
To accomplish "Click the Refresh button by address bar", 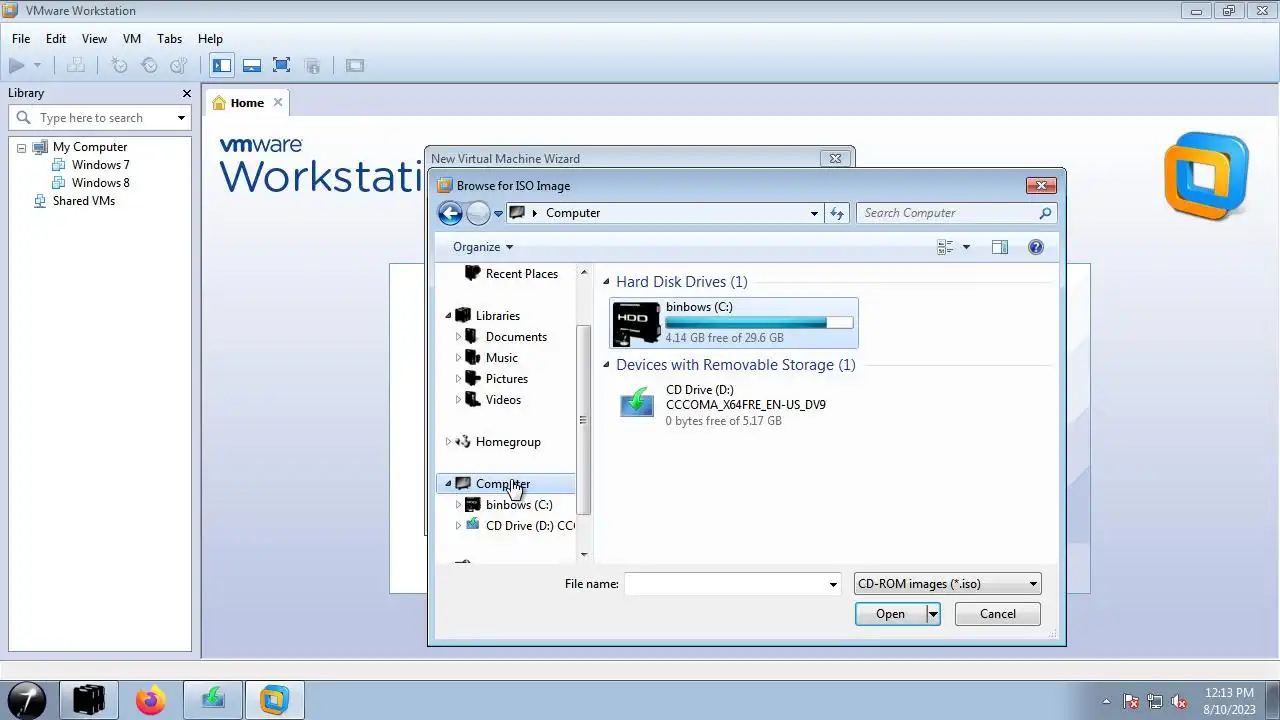I will (x=837, y=213).
